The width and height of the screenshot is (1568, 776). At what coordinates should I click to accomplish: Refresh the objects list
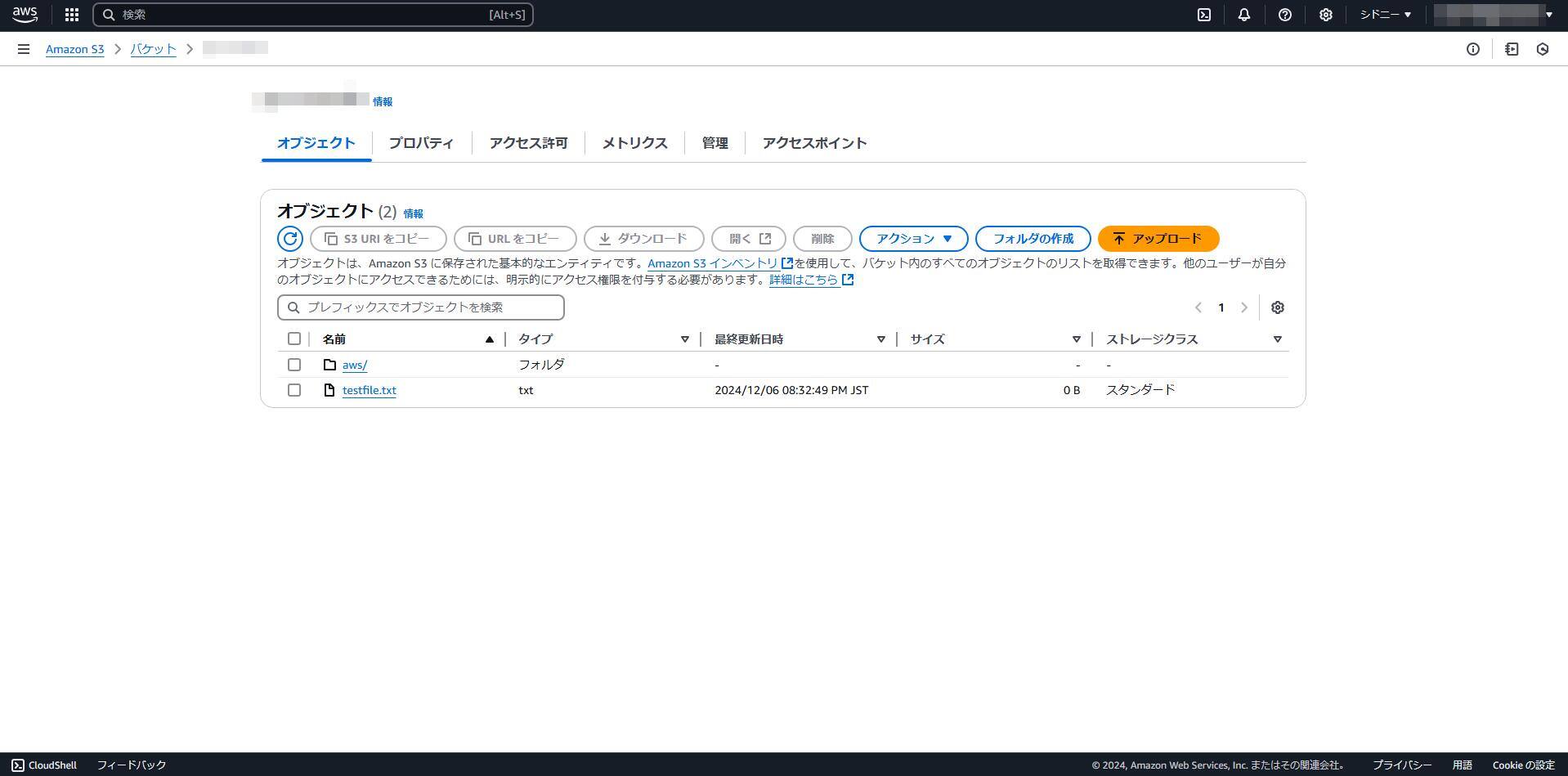coord(290,239)
